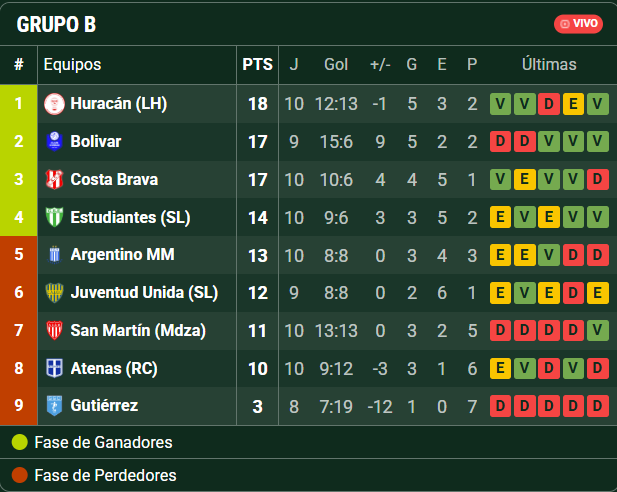Screen dimensions: 617x492
Task: Select the Gol column header
Action: (336, 65)
